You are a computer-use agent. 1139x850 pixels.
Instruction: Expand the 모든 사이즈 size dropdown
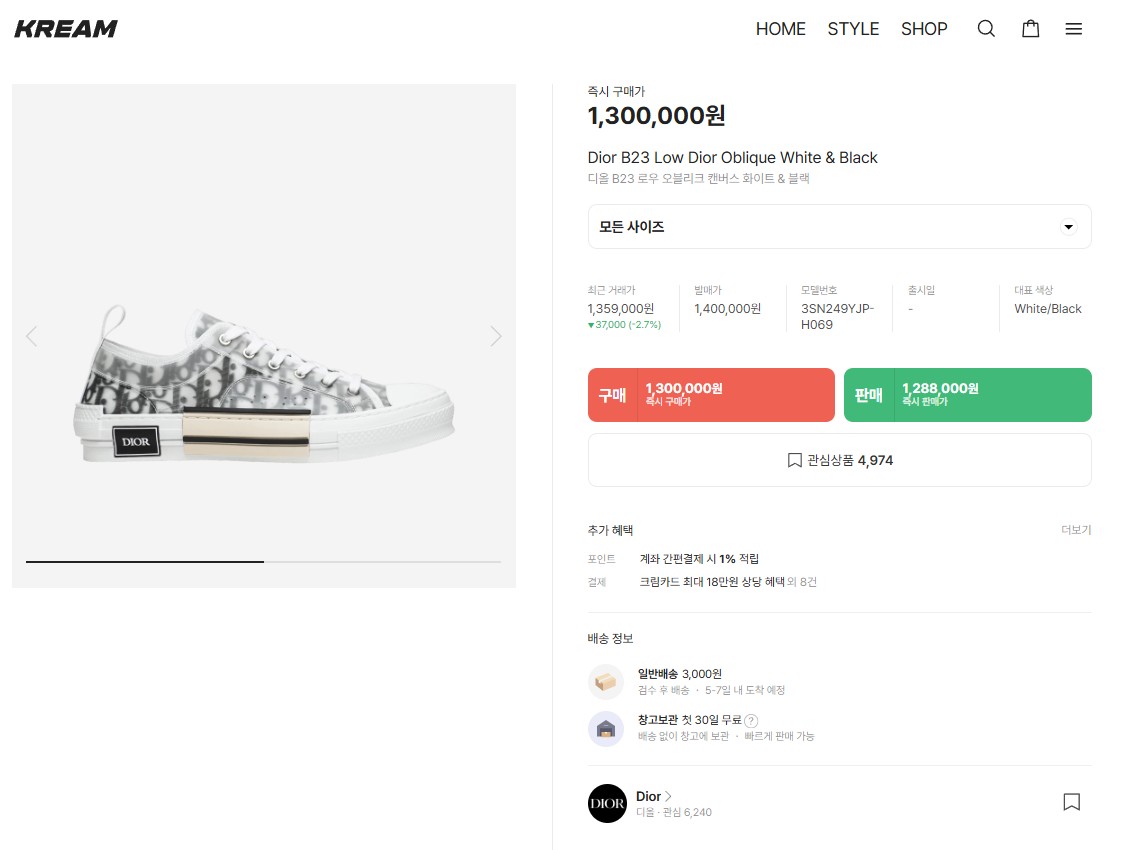point(839,227)
